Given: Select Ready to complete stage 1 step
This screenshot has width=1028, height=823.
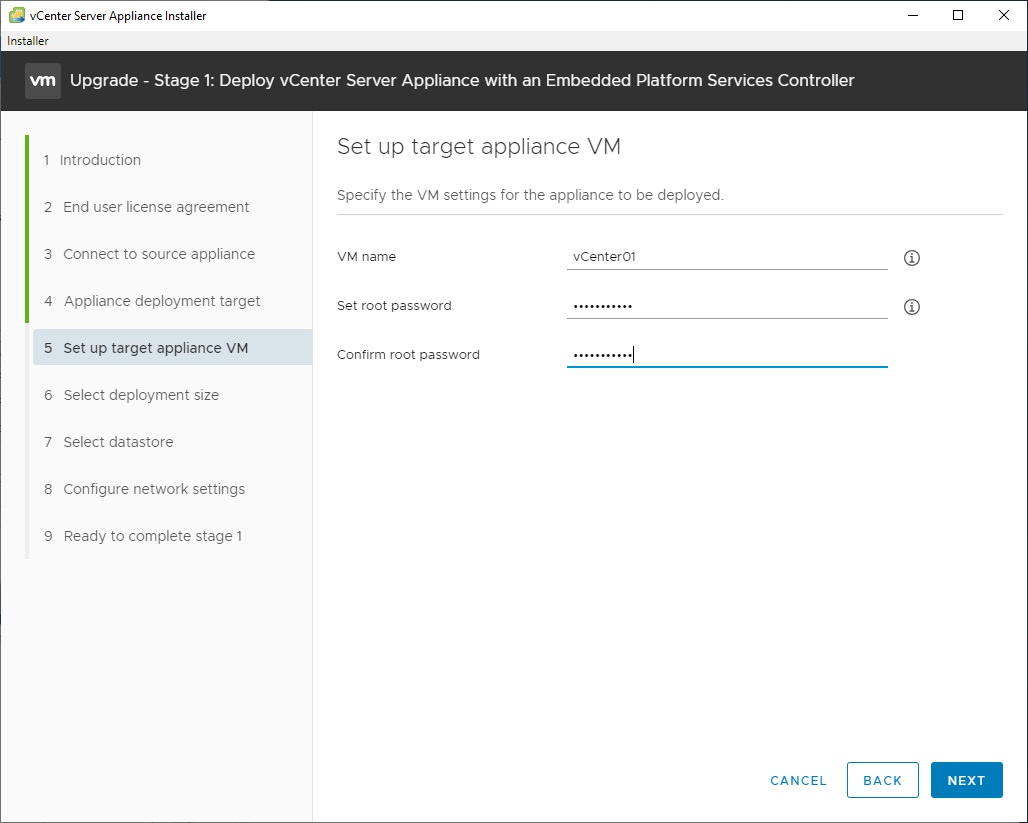Looking at the screenshot, I should coord(144,536).
